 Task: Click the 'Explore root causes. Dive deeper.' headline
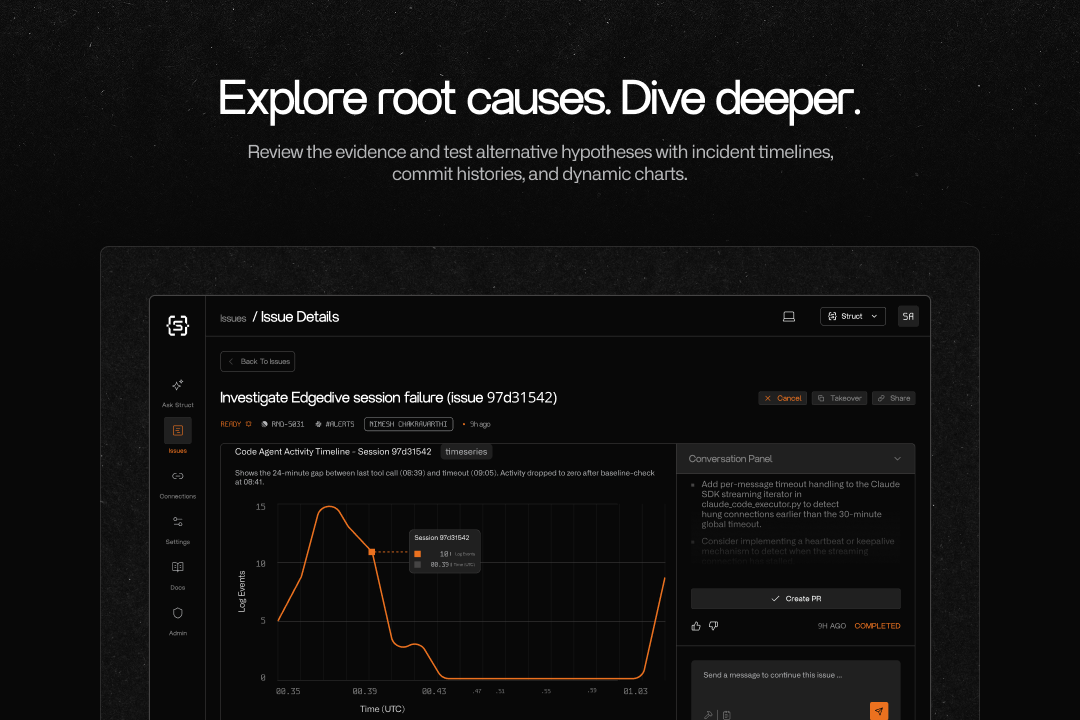click(x=540, y=99)
